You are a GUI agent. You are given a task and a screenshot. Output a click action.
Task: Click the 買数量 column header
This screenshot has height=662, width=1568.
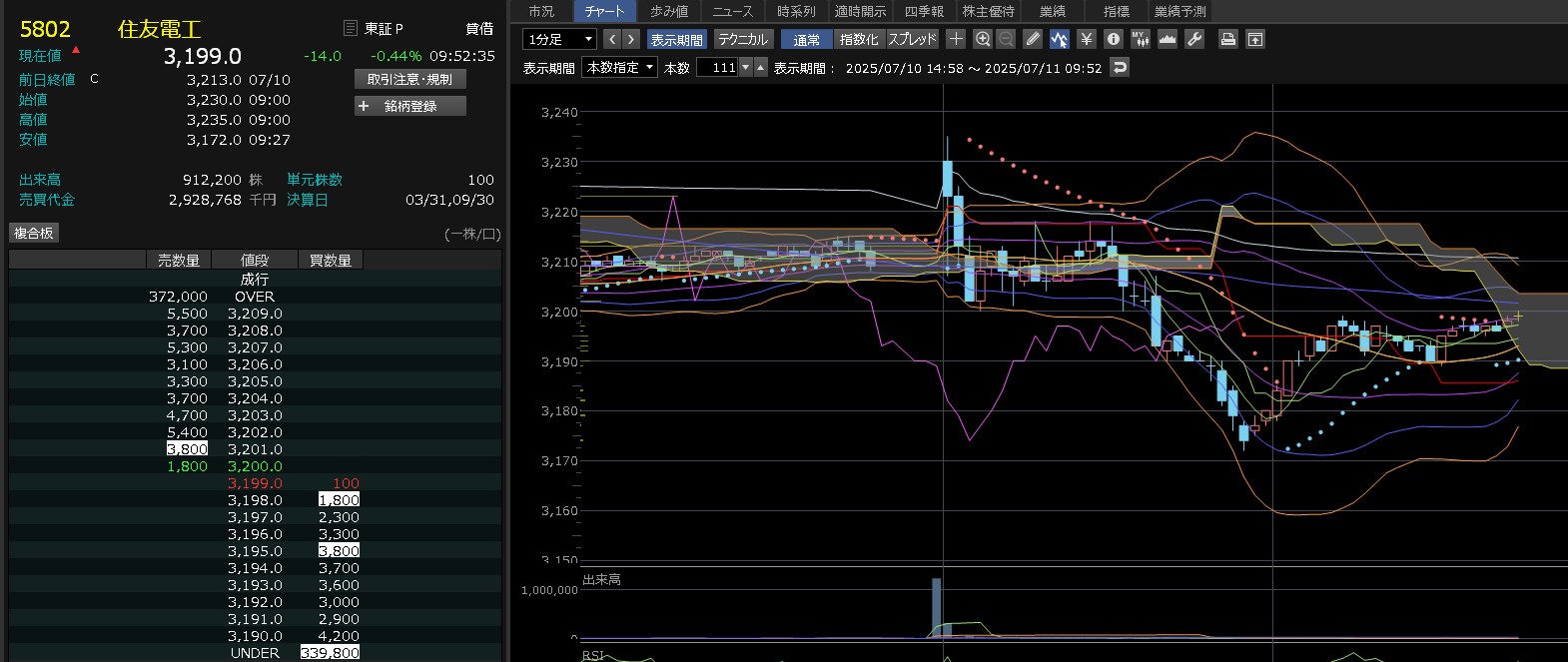point(331,260)
